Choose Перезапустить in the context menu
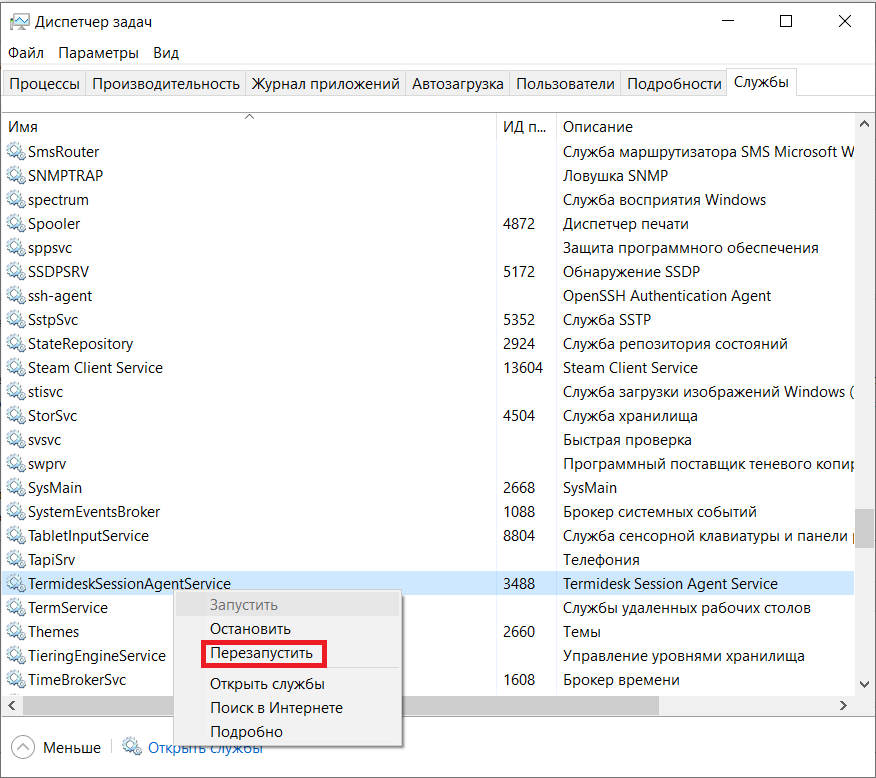The width and height of the screenshot is (876, 778). 261,653
